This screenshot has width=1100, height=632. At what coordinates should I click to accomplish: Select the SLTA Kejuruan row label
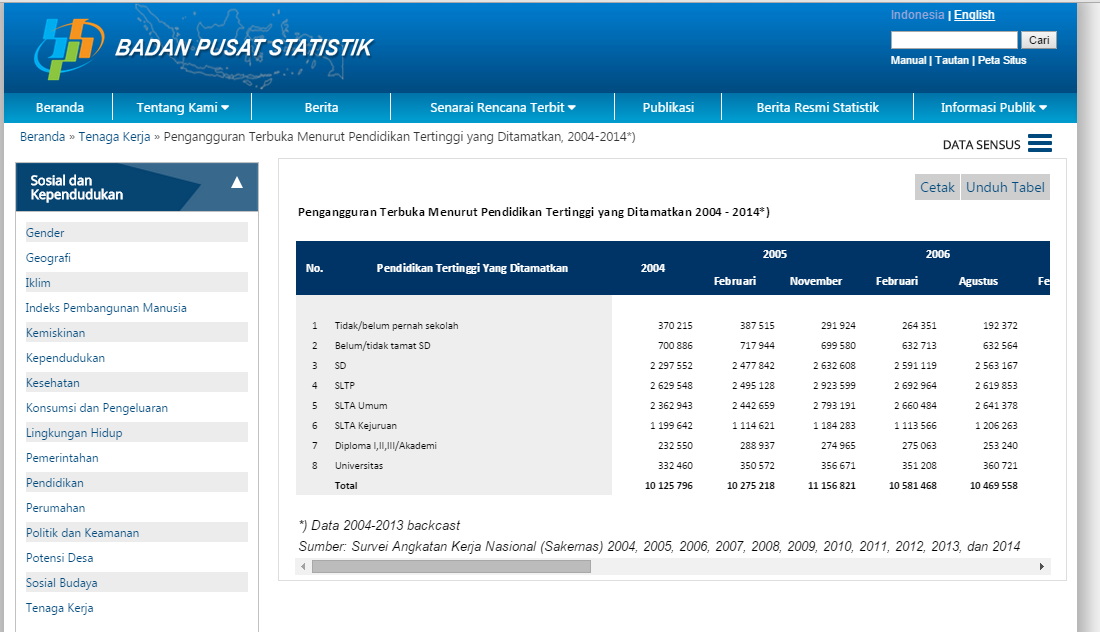pos(365,426)
